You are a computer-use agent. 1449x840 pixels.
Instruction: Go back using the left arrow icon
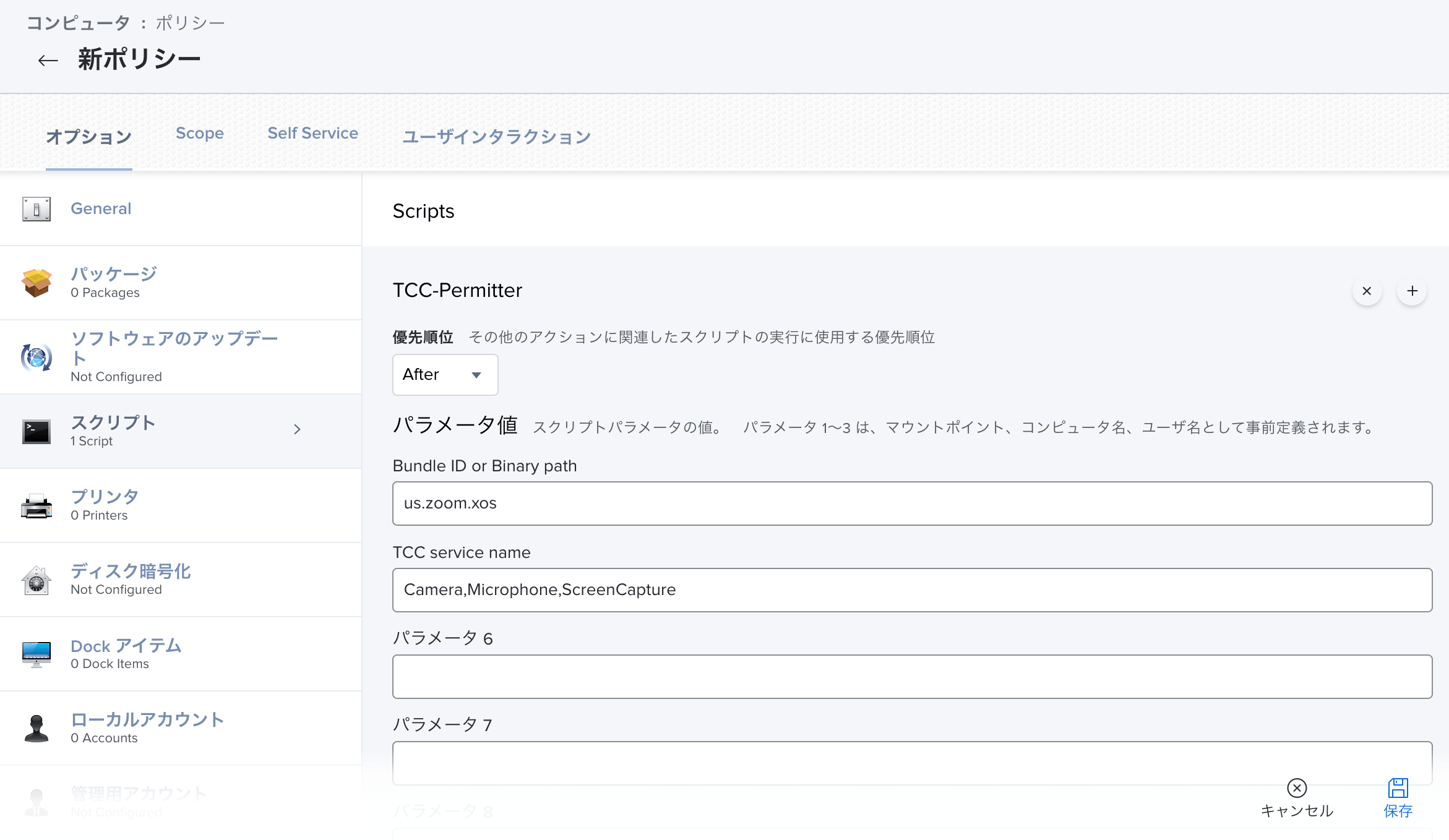click(x=48, y=60)
